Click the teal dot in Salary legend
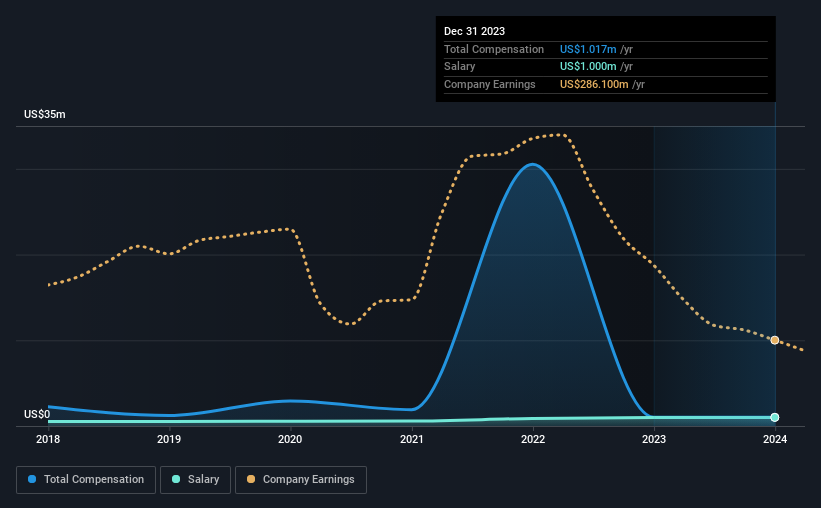The image size is (821, 508). click(176, 479)
